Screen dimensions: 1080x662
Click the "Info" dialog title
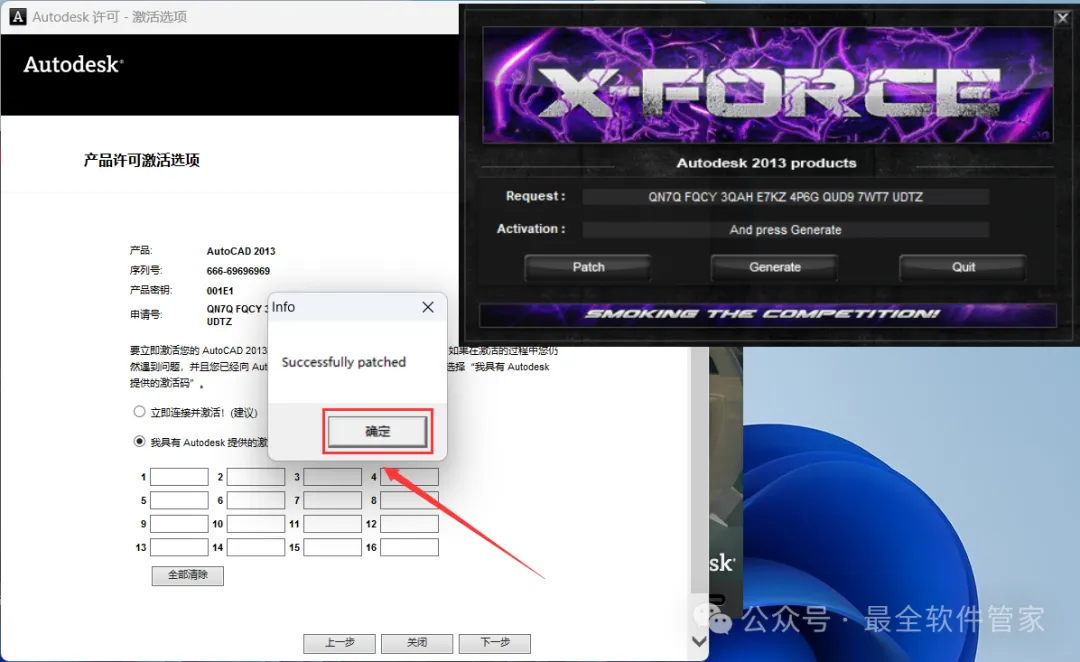pyautogui.click(x=283, y=307)
